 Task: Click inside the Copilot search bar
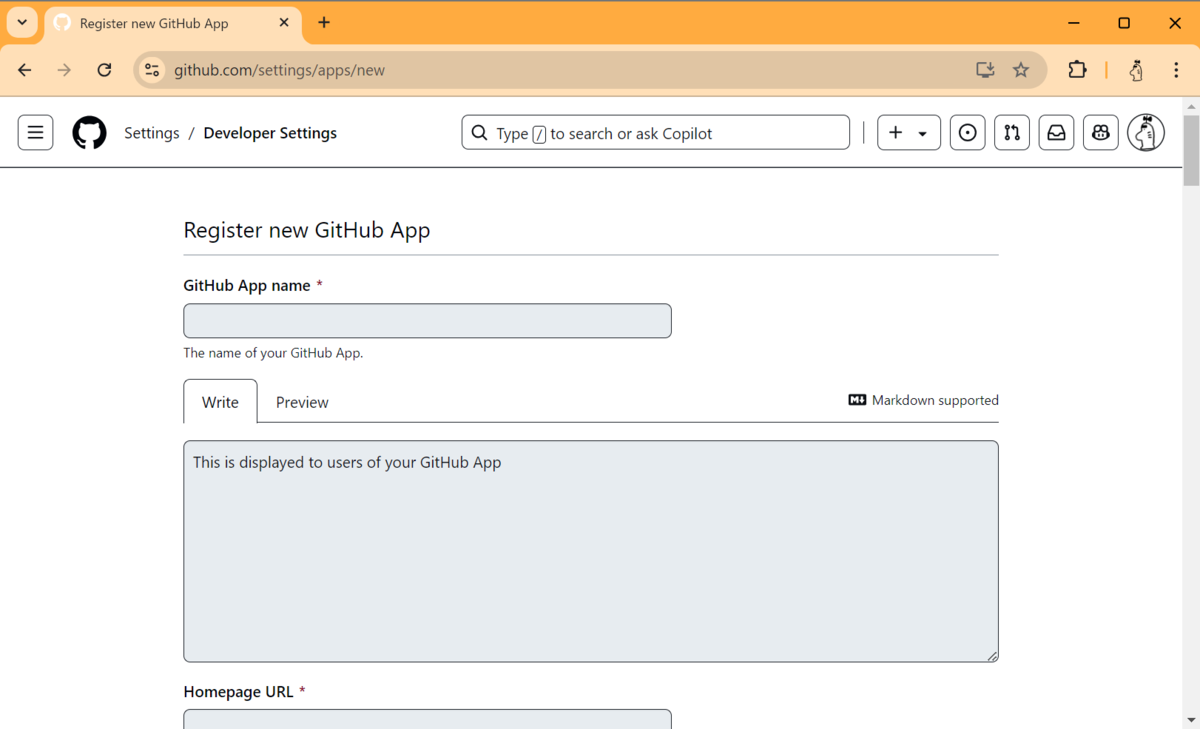coord(655,132)
